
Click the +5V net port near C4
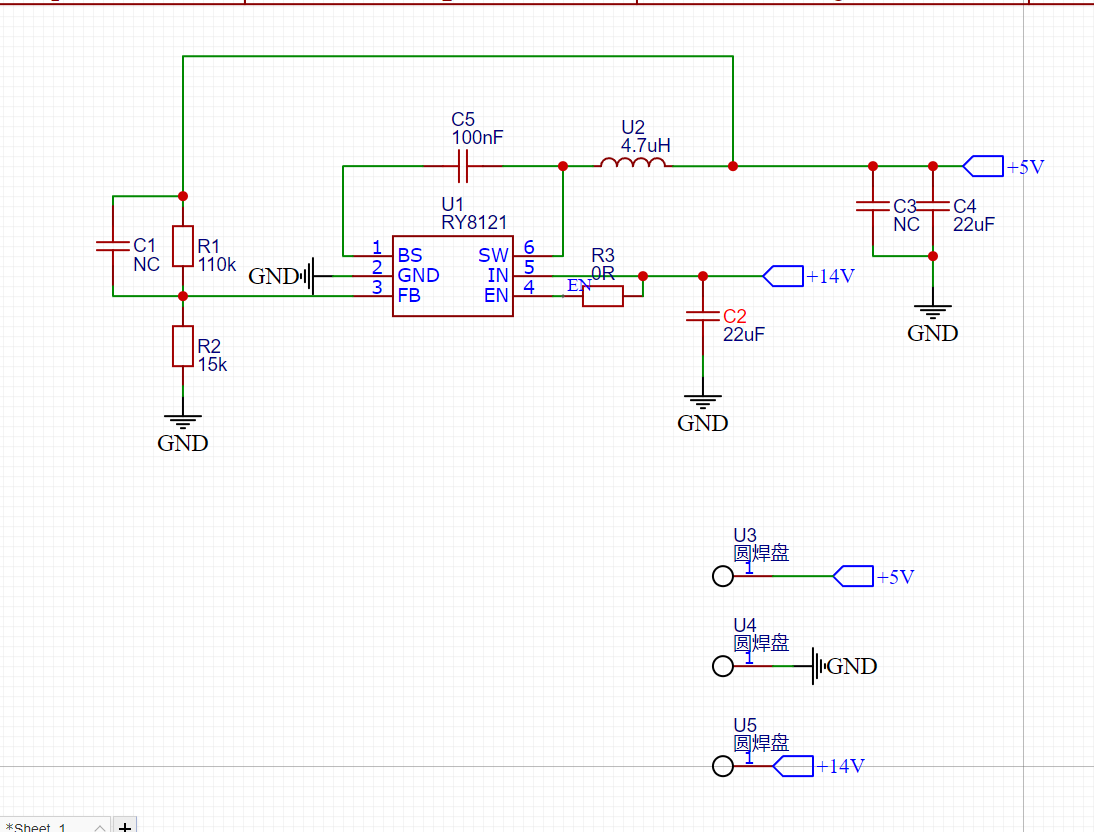pos(982,166)
